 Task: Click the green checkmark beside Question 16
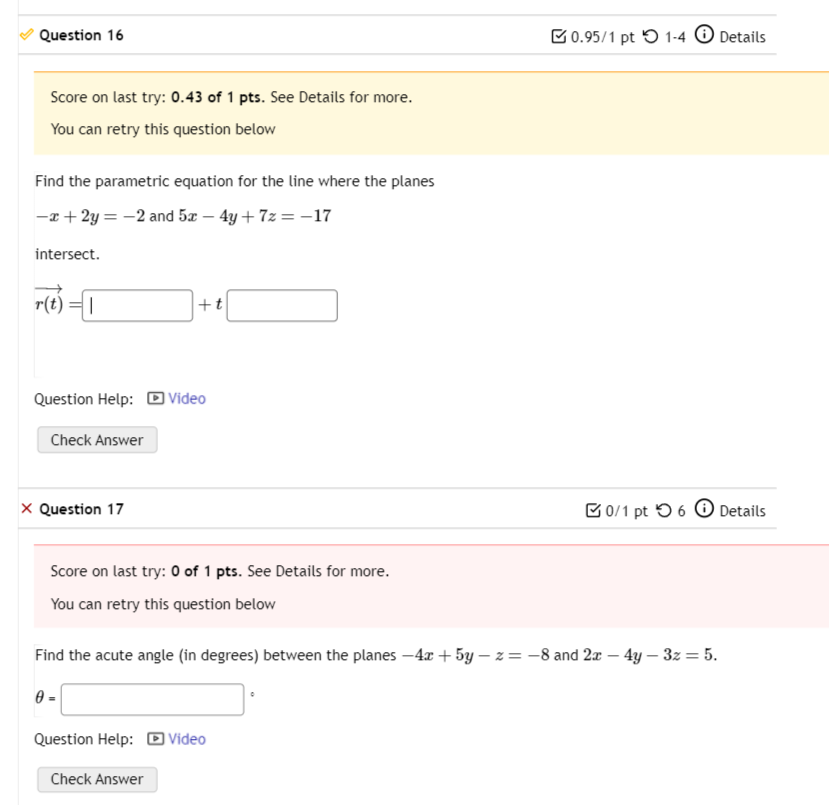pos(24,35)
